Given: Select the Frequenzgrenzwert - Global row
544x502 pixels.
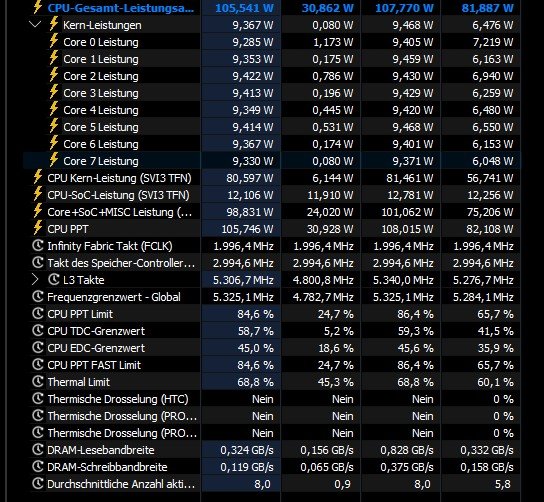Looking at the screenshot, I should [272, 297].
